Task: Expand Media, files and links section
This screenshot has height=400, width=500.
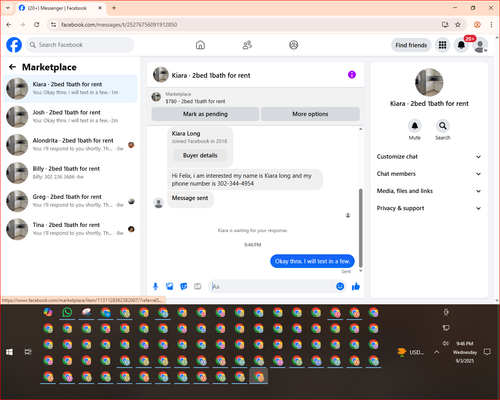Action: (429, 191)
